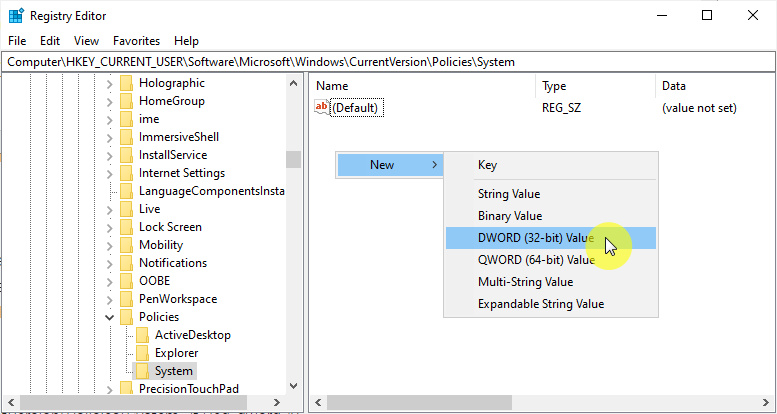Choose DWORD (32-bit) Value from submenu
Screen dimensions: 777x414
535,238
